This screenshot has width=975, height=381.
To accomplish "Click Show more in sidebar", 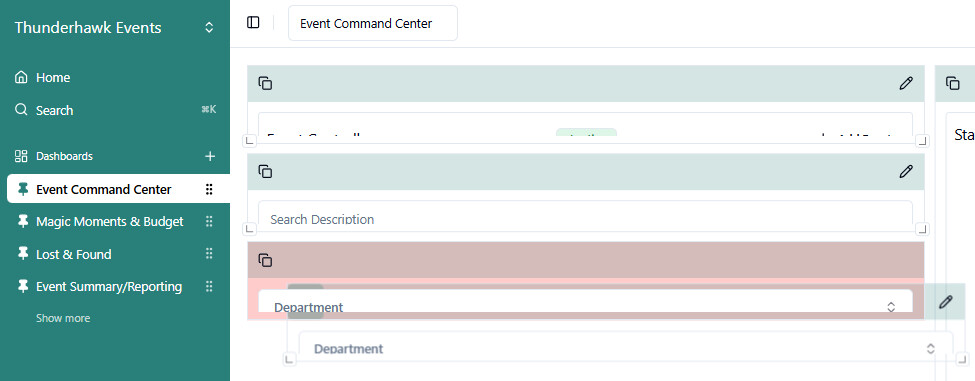I will pos(63,318).
